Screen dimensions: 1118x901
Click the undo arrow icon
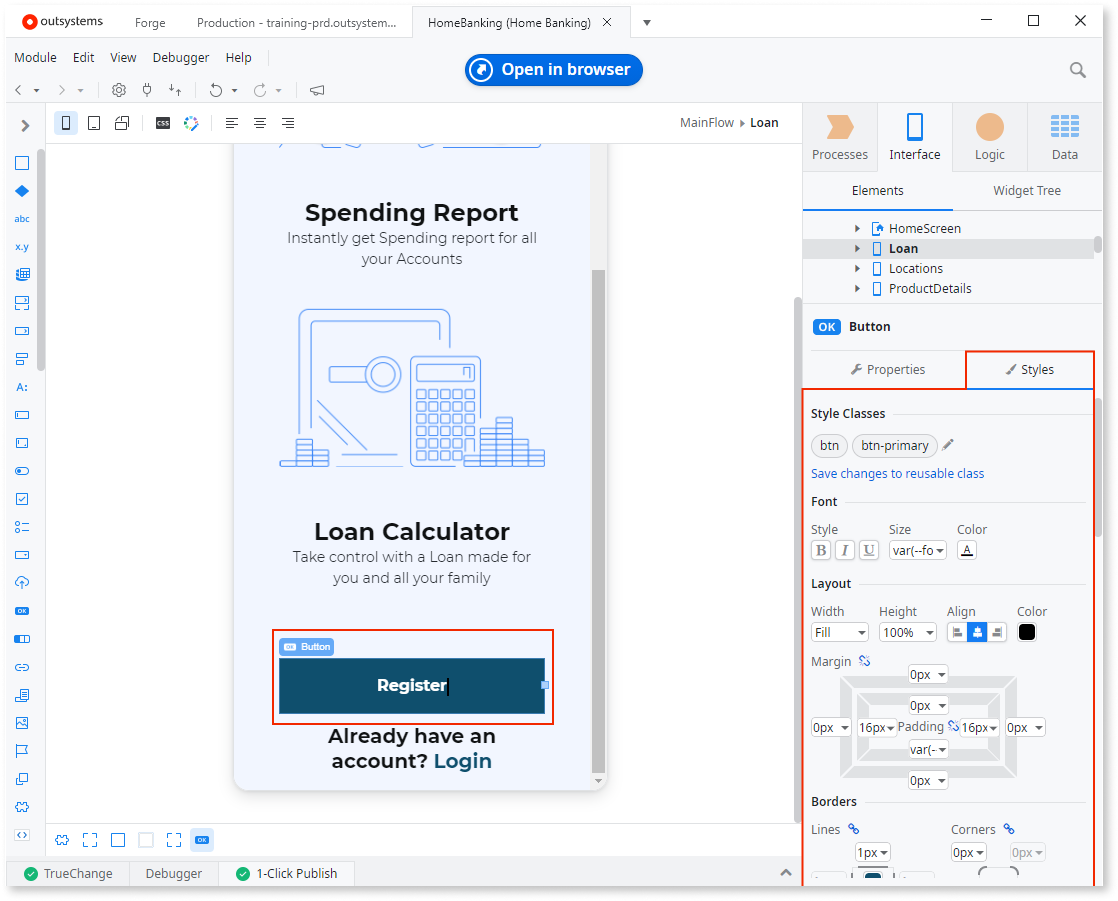point(215,90)
